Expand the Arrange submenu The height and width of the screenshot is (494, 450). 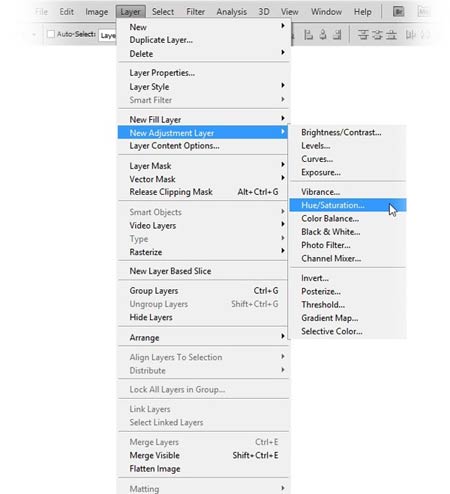pos(203,337)
